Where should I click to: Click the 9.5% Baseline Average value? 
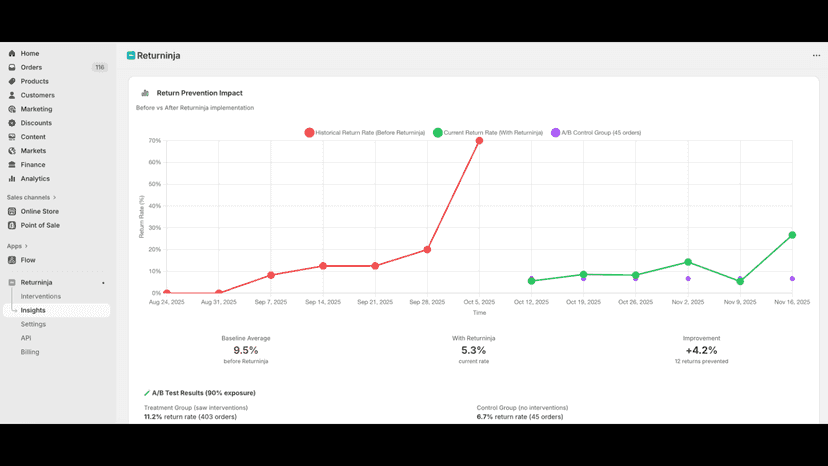246,350
